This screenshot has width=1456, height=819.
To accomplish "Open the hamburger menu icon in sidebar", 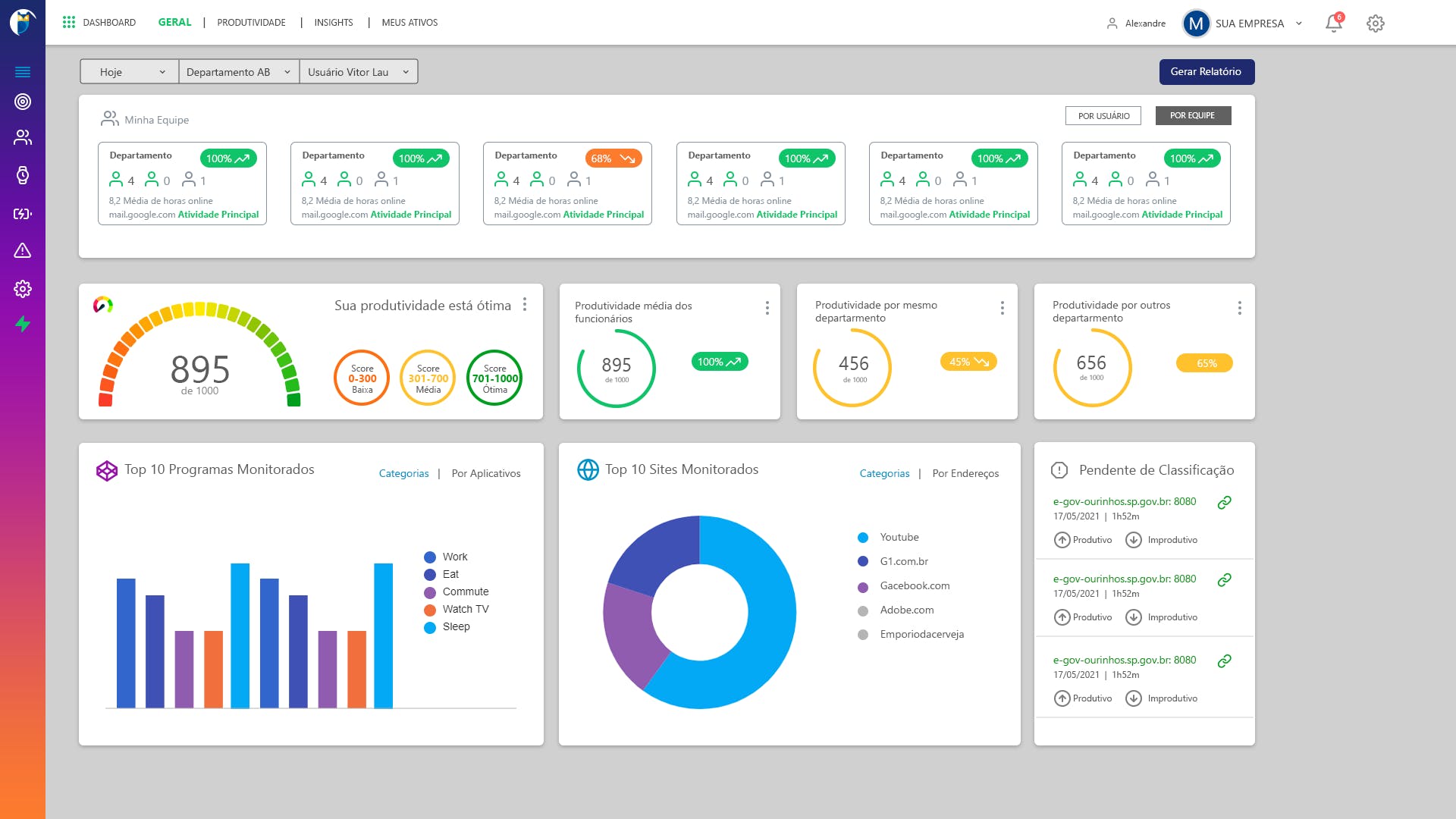I will [x=23, y=72].
